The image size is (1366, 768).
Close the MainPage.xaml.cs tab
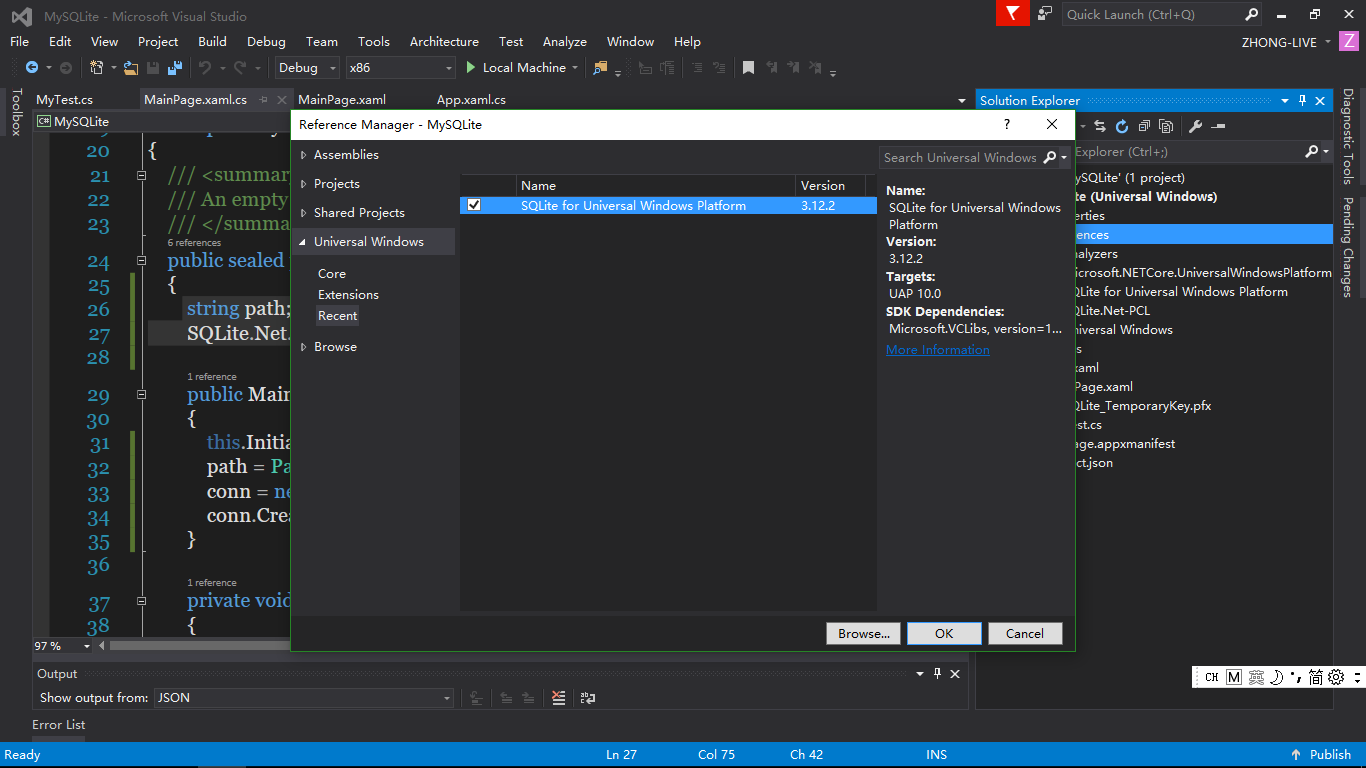[281, 100]
